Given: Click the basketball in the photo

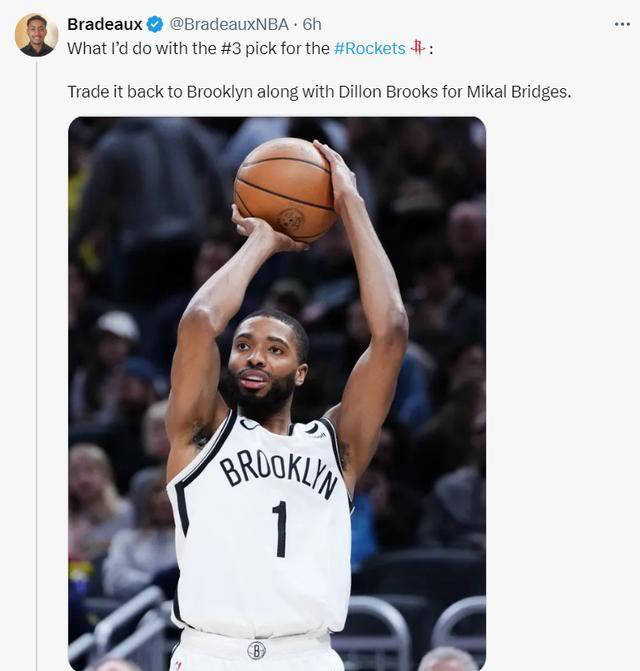Looking at the screenshot, I should tap(284, 190).
